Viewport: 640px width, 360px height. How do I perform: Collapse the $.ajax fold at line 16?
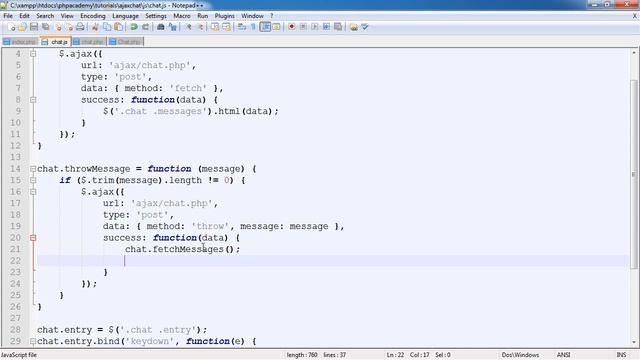tap(33, 191)
